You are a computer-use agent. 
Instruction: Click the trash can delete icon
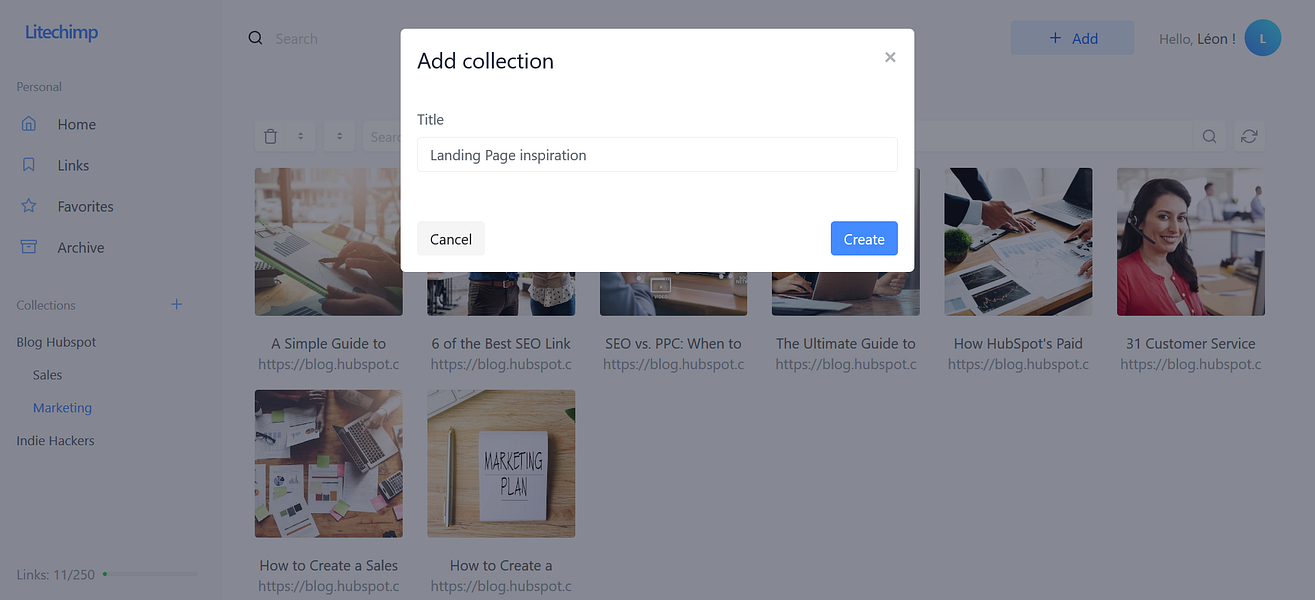(270, 136)
